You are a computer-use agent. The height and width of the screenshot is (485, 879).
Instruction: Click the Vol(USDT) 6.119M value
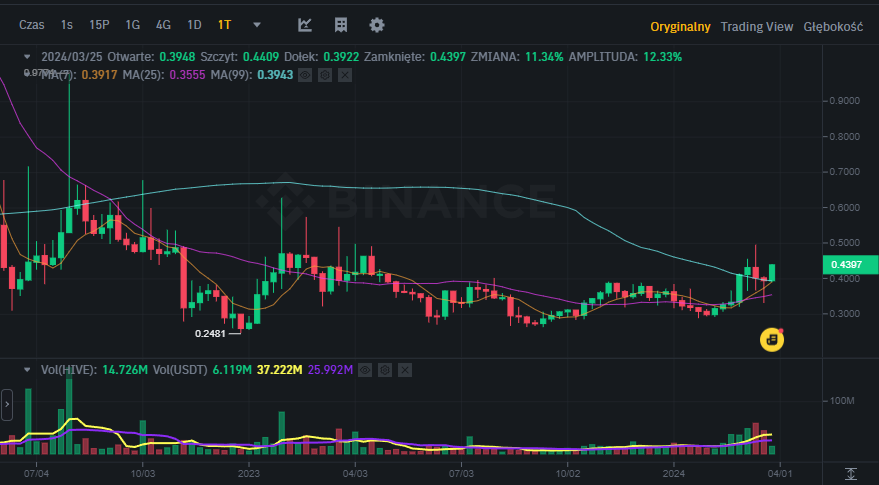click(x=232, y=370)
